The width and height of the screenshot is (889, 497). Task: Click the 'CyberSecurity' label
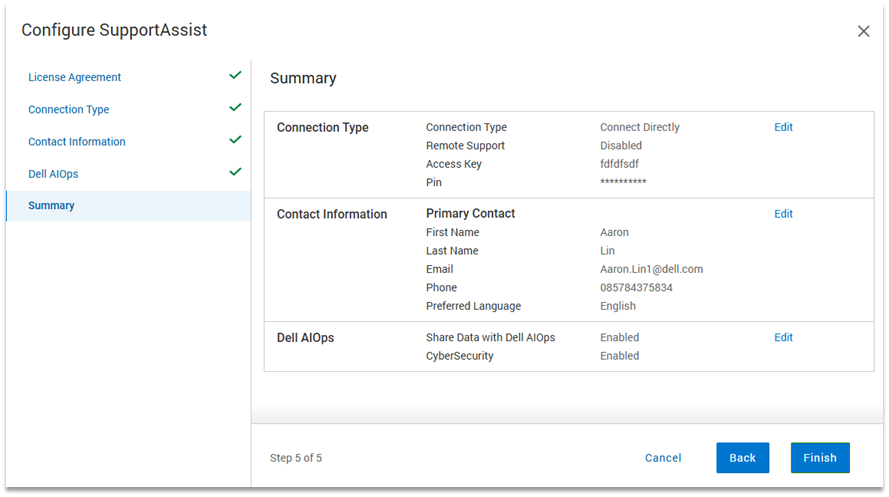pos(459,356)
